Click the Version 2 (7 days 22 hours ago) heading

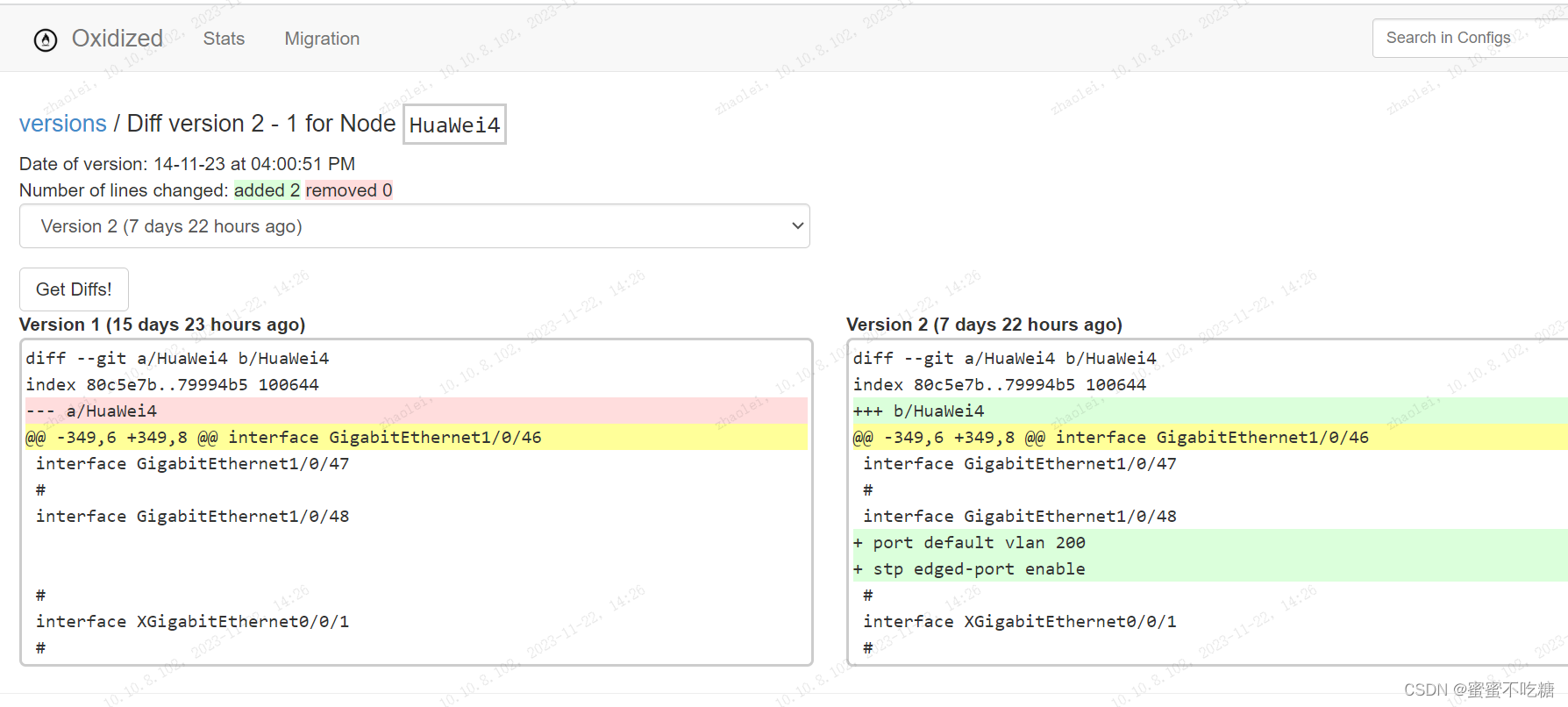(984, 325)
